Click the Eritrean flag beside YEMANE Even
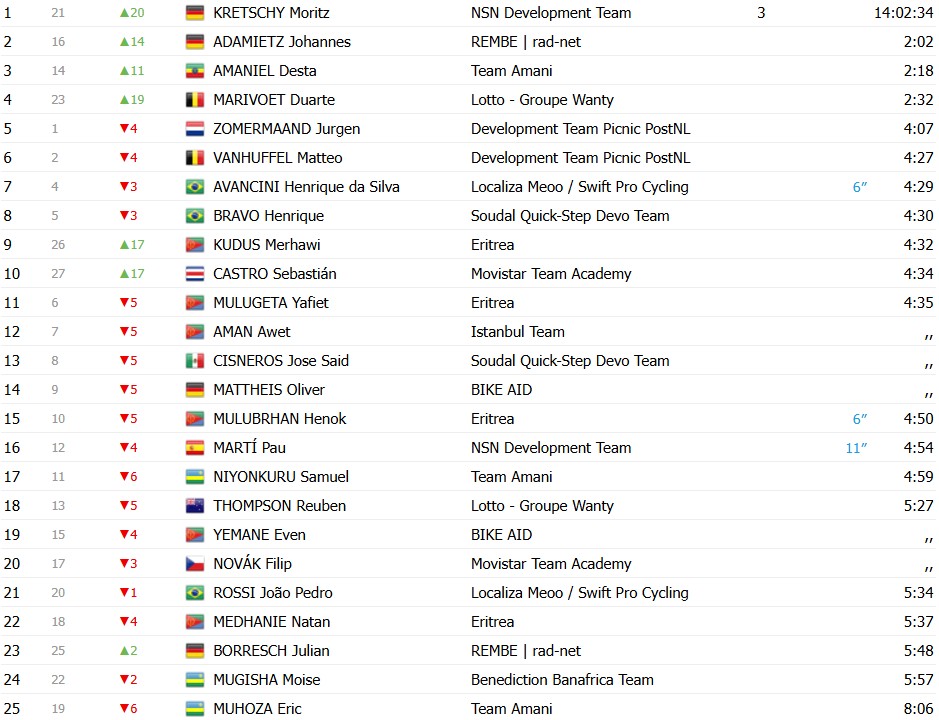Image resolution: width=939 pixels, height=720 pixels. tap(195, 535)
